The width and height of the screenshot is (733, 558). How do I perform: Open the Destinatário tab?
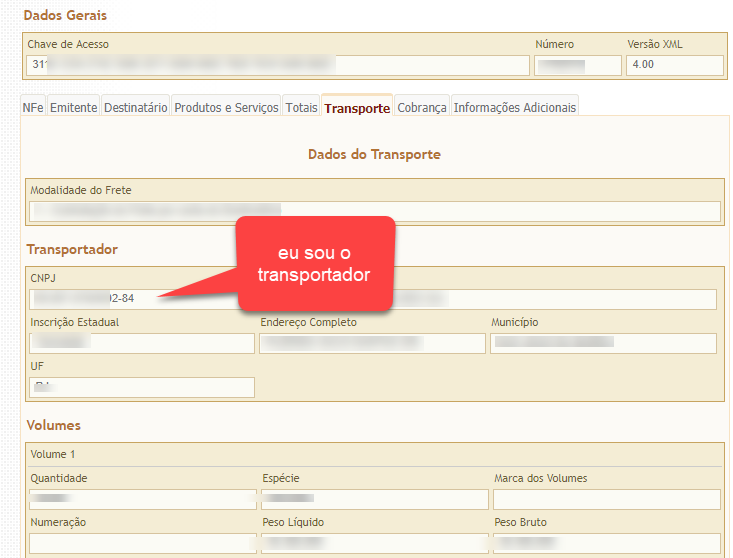point(136,107)
